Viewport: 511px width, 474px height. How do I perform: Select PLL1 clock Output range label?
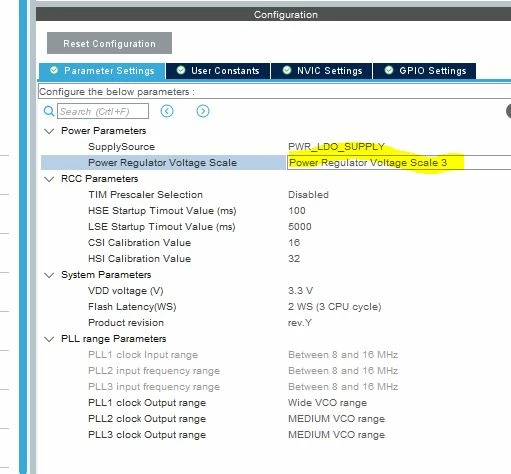(147, 403)
